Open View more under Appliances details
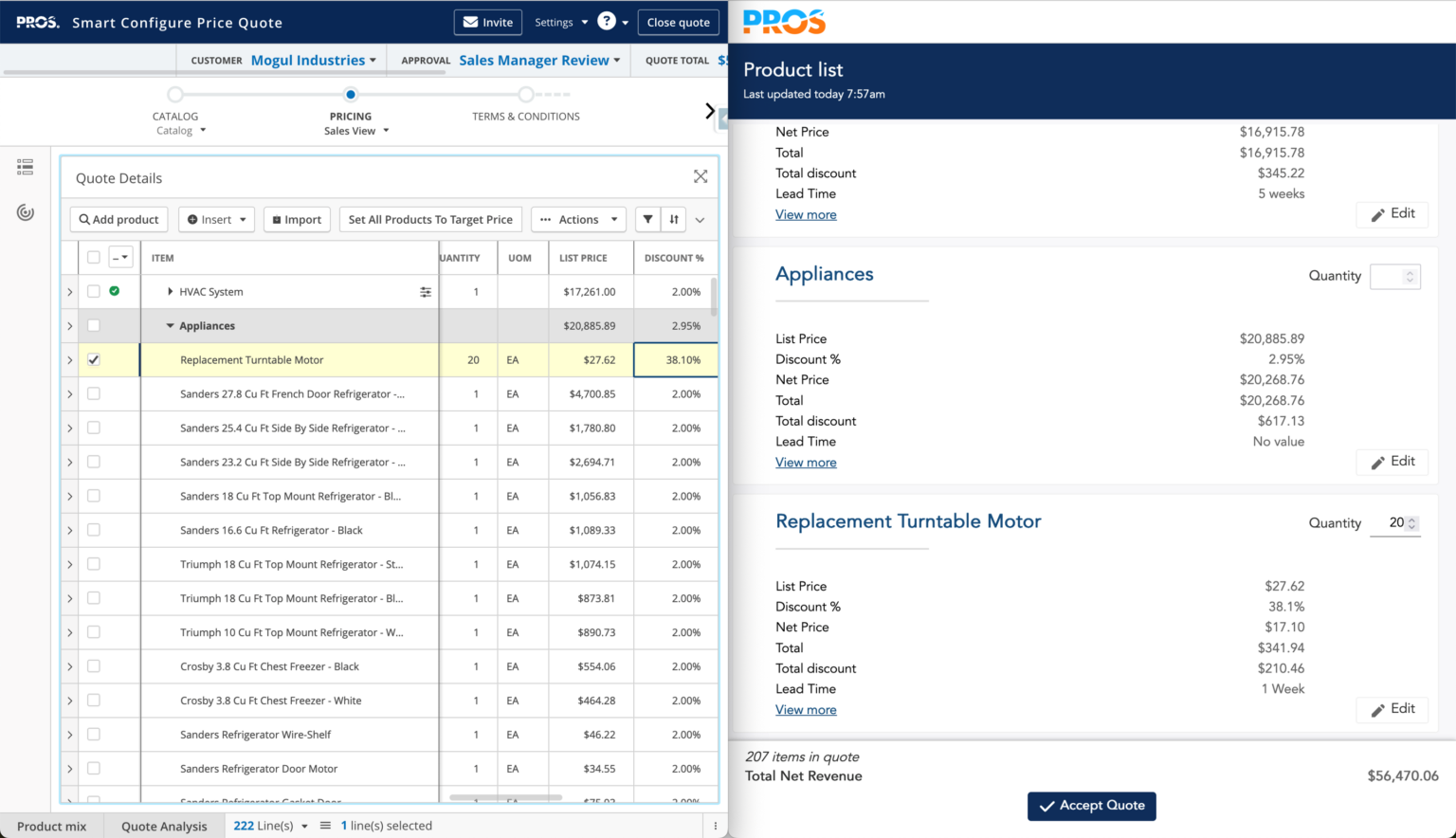 coord(806,462)
